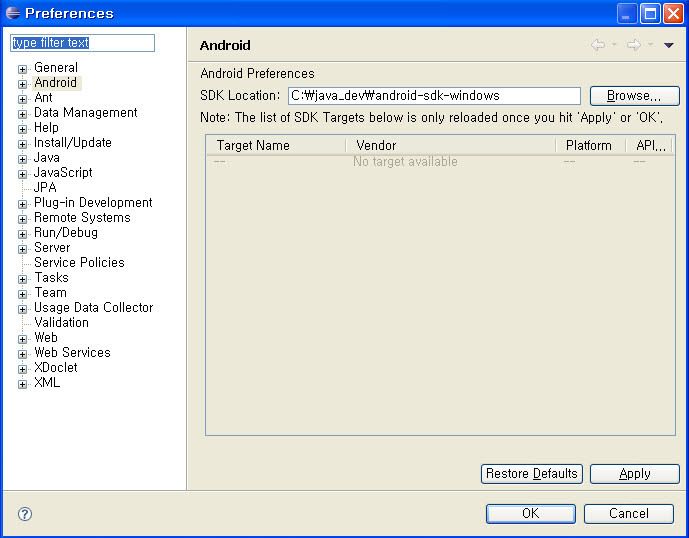Viewport: 689px width, 538px height.
Task: Select the JPA preferences item
Action: coord(45,188)
